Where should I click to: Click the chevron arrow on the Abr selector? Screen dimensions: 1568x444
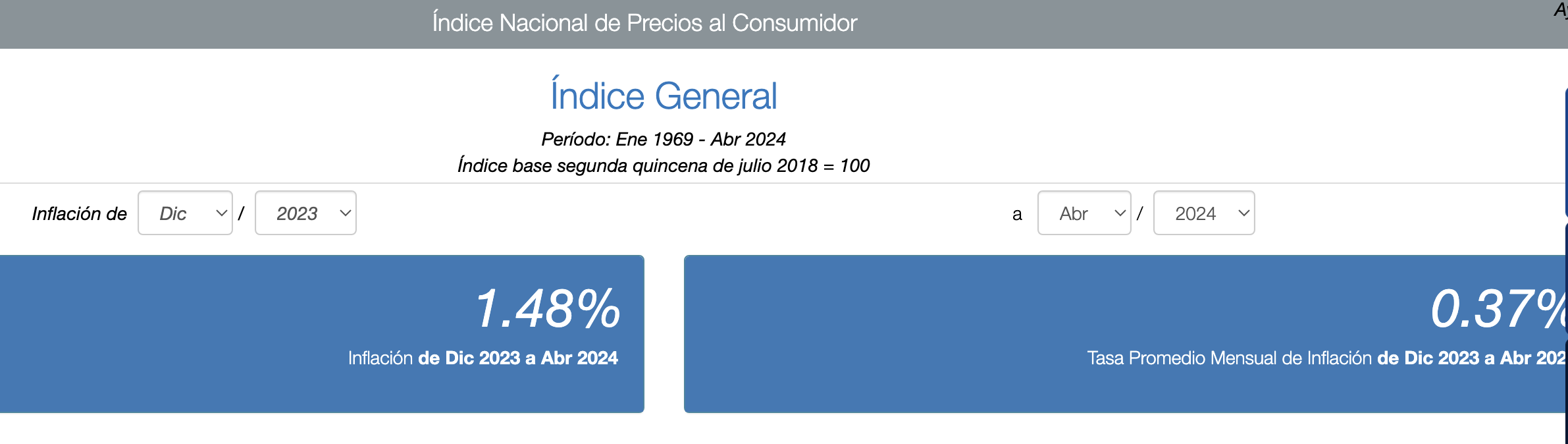[x=1120, y=213]
